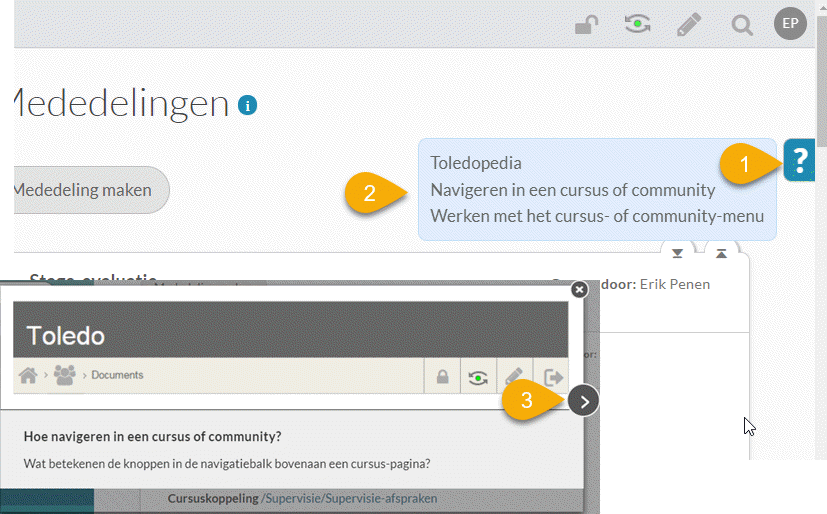The height and width of the screenshot is (514, 827).
Task: Open the Supervisie-afspraken cursuskoppeling link
Action: 349,498
